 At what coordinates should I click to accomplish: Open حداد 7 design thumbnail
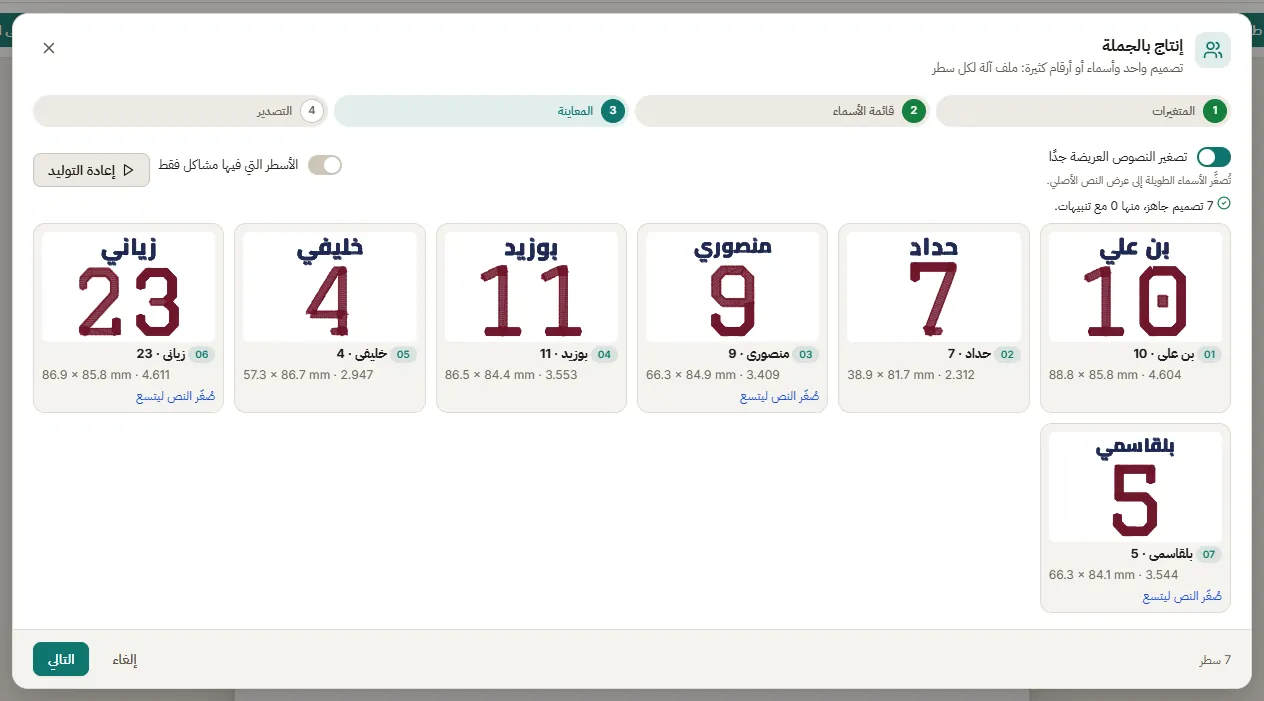click(934, 287)
